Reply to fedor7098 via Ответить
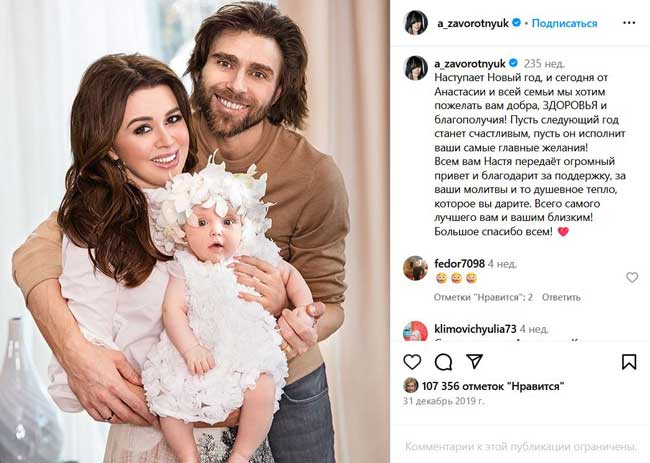 (x=561, y=297)
